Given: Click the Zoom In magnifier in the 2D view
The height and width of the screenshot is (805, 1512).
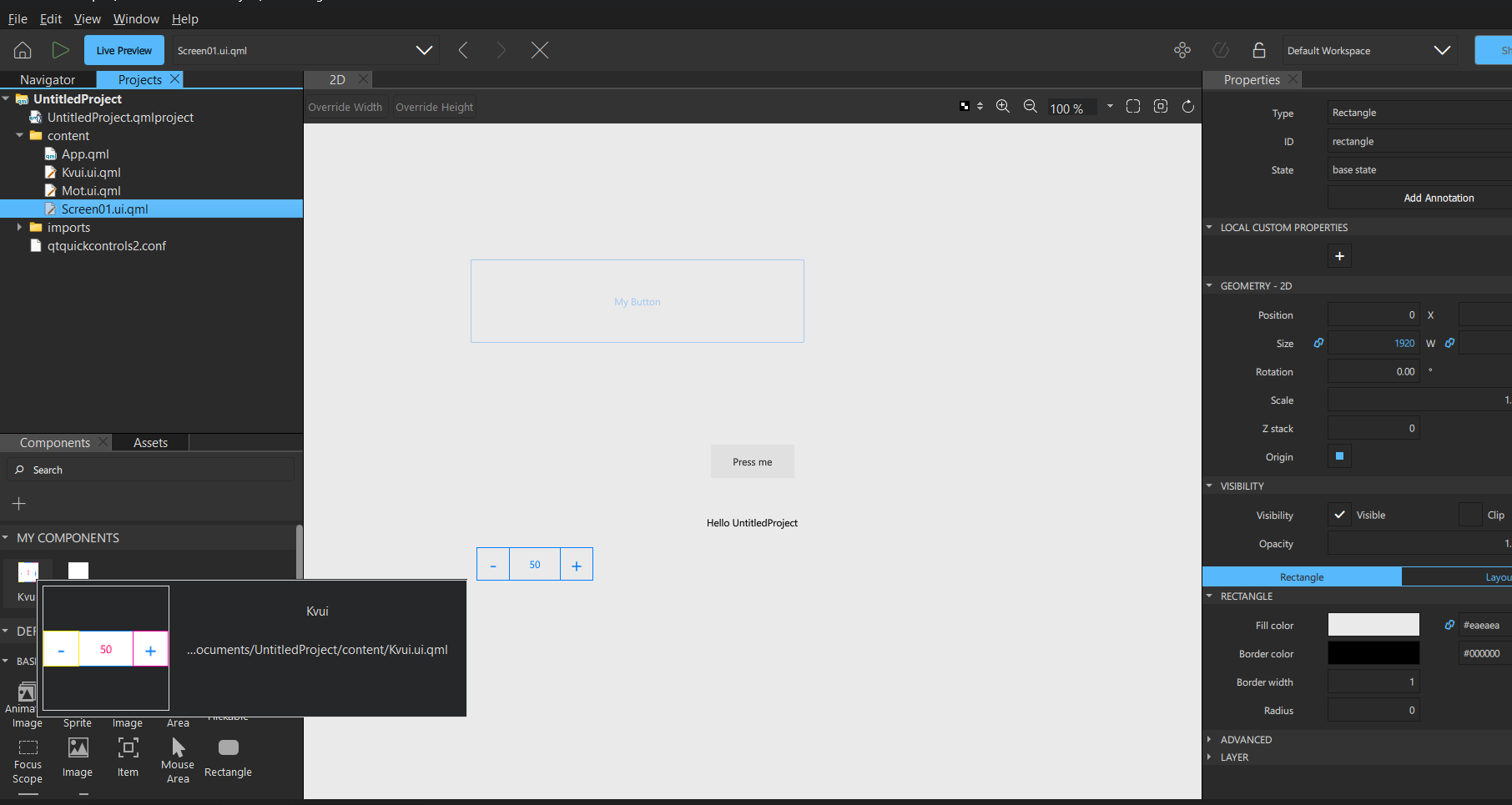Looking at the screenshot, I should 1003,106.
